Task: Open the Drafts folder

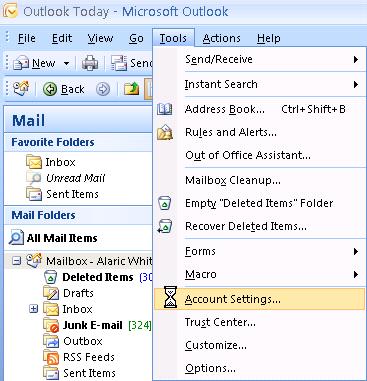Action: [x=78, y=293]
